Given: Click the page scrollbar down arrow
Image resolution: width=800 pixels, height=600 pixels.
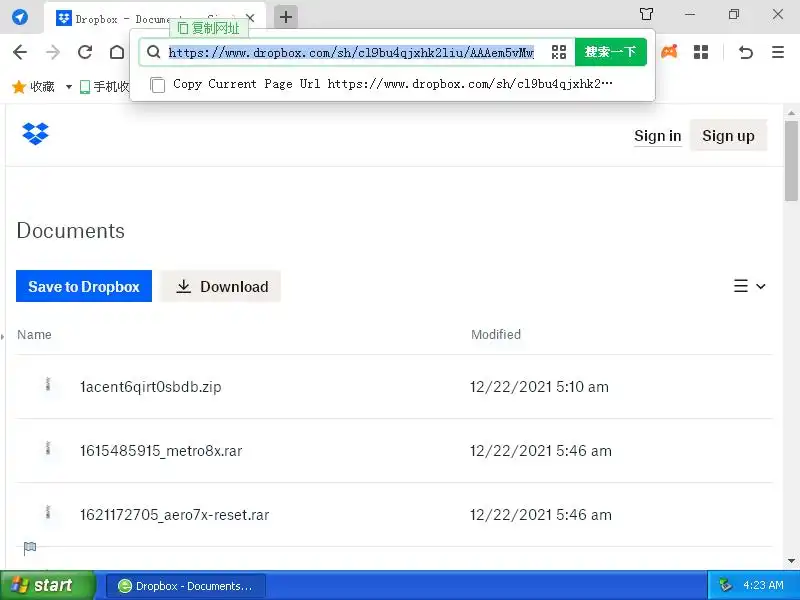Looking at the screenshot, I should 791,561.
